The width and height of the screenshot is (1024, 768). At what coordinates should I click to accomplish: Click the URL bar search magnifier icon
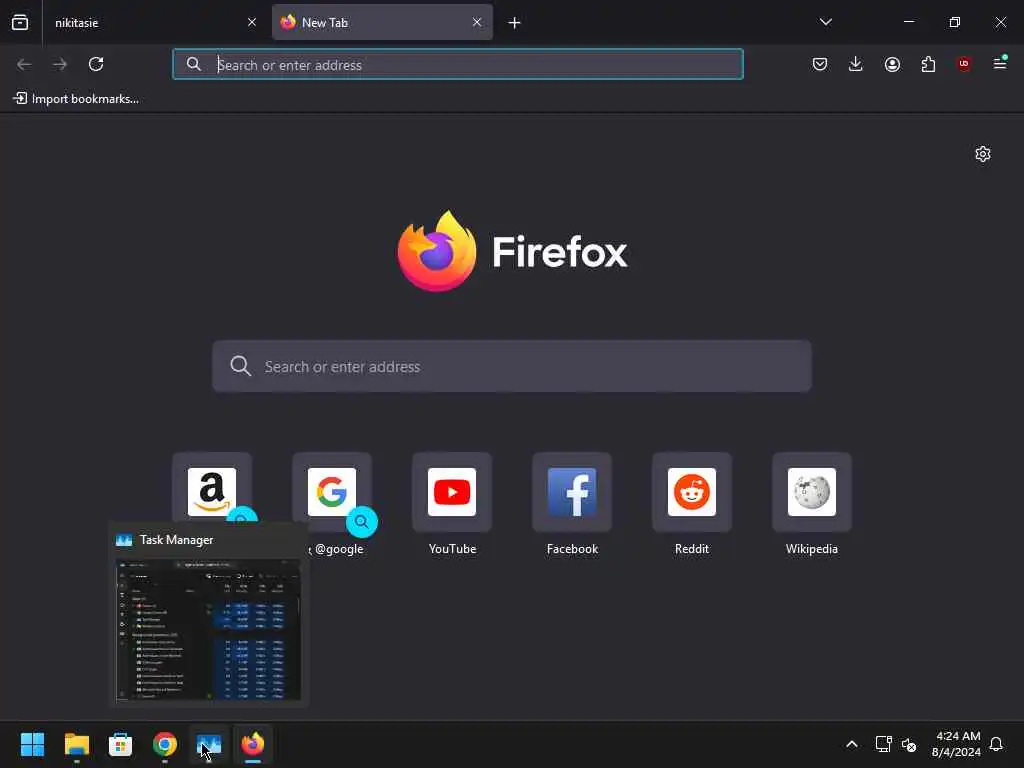193,64
